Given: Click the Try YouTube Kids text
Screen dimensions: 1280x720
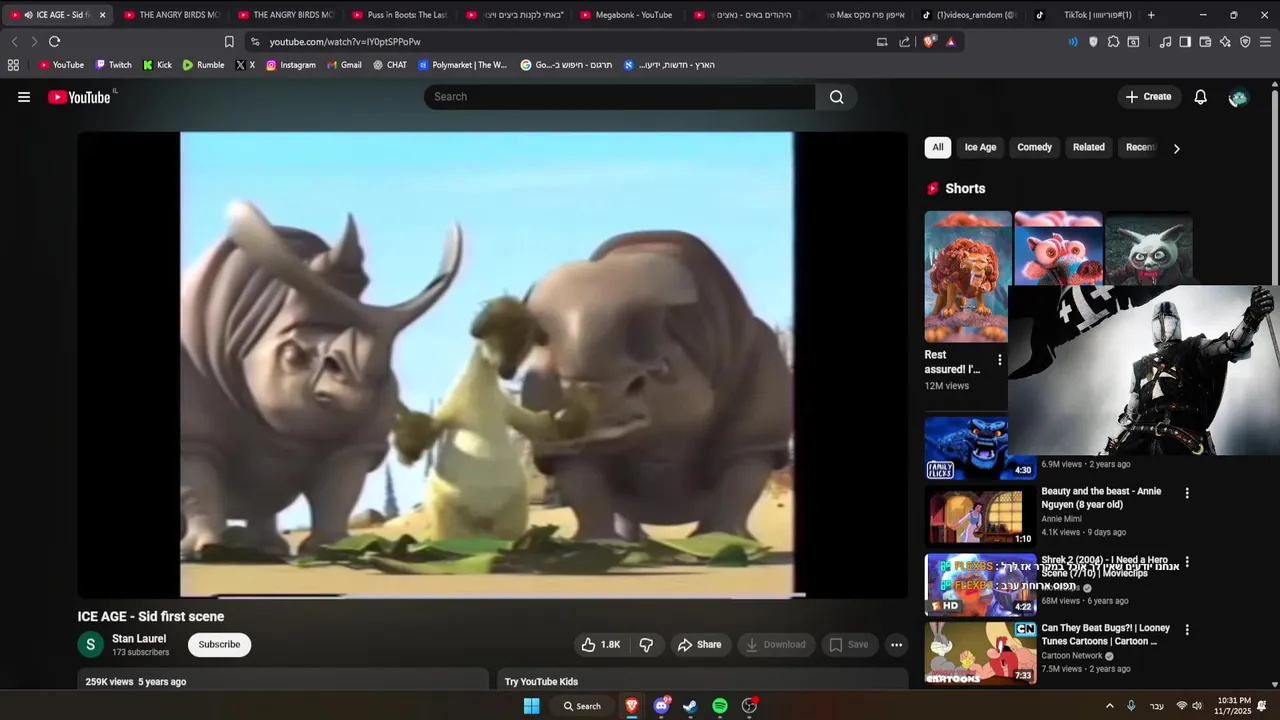Looking at the screenshot, I should [x=541, y=682].
